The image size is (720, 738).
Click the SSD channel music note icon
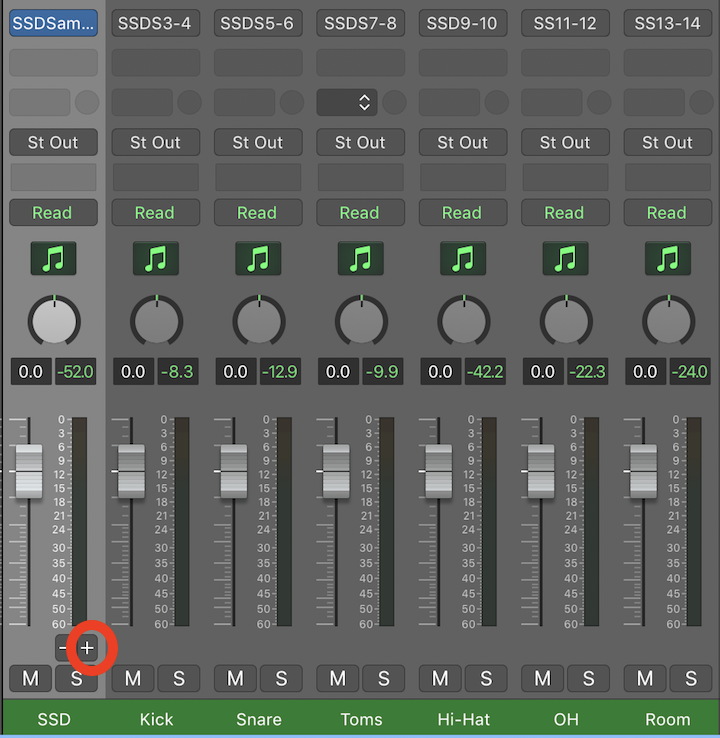pos(53,258)
